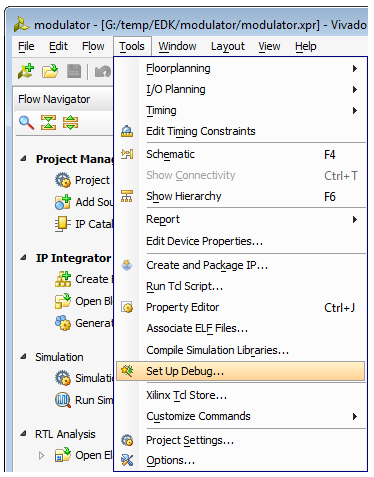Open the Flow menu
The height and width of the screenshot is (477, 374).
[x=93, y=46]
